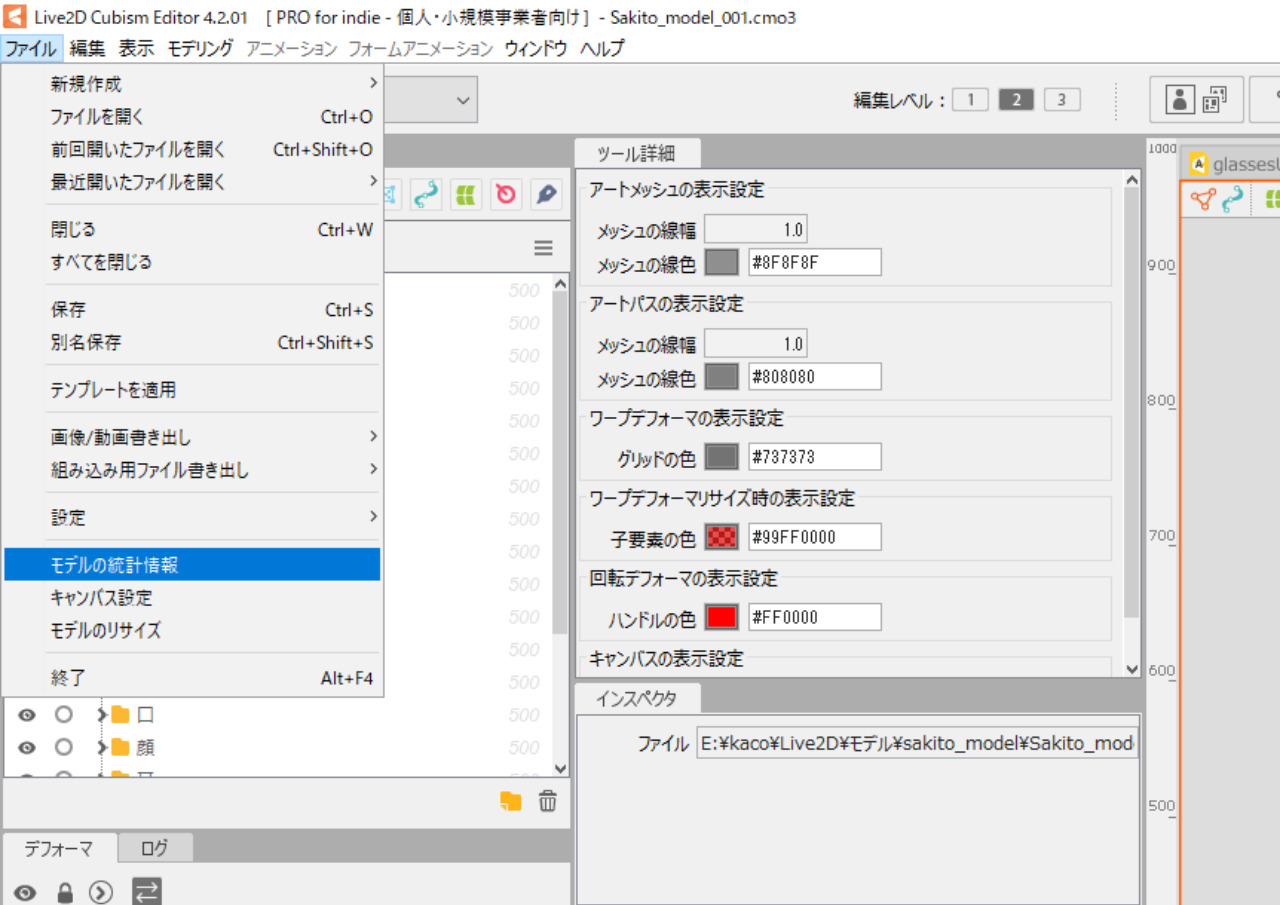Screen dimensions: 1280x905
Task: Set editing level to 1
Action: [970, 99]
